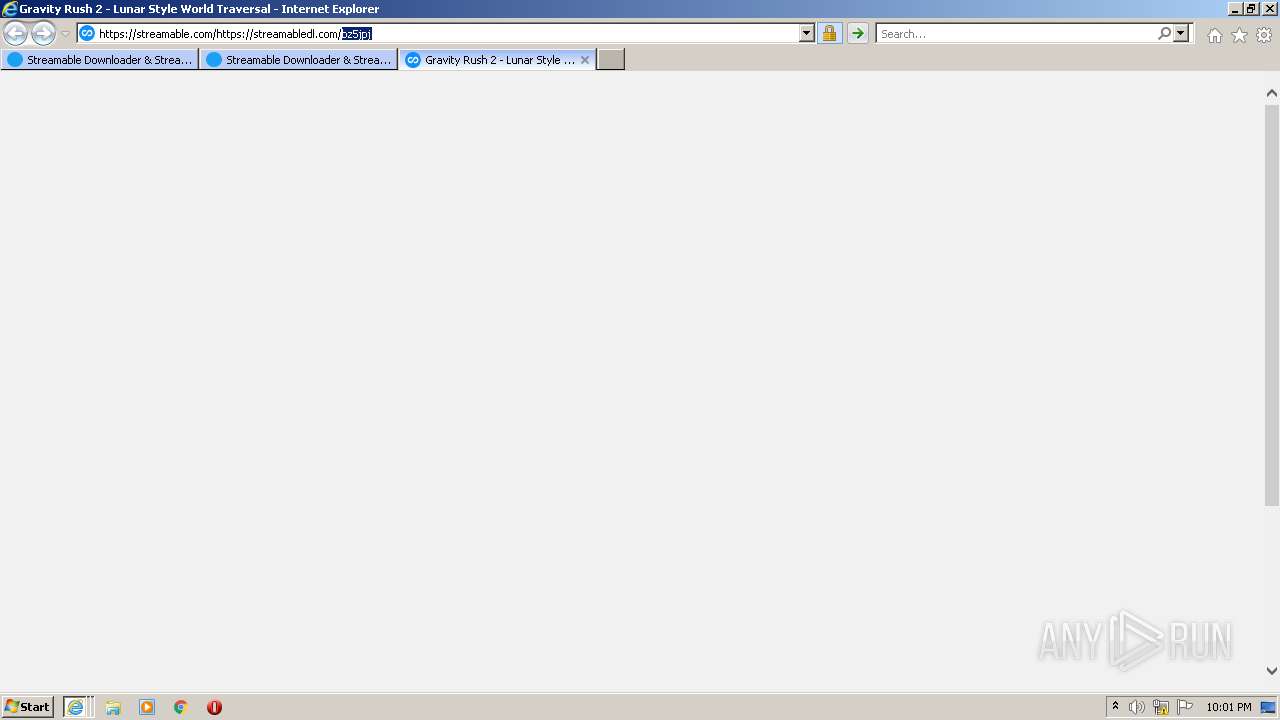Click the browser Forward arrow button

tap(43, 33)
